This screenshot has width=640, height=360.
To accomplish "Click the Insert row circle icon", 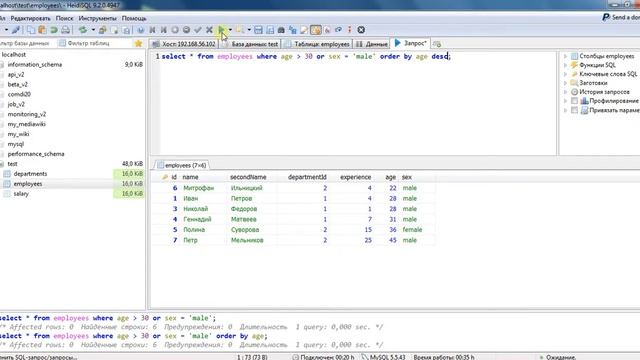I will [x=175, y=30].
